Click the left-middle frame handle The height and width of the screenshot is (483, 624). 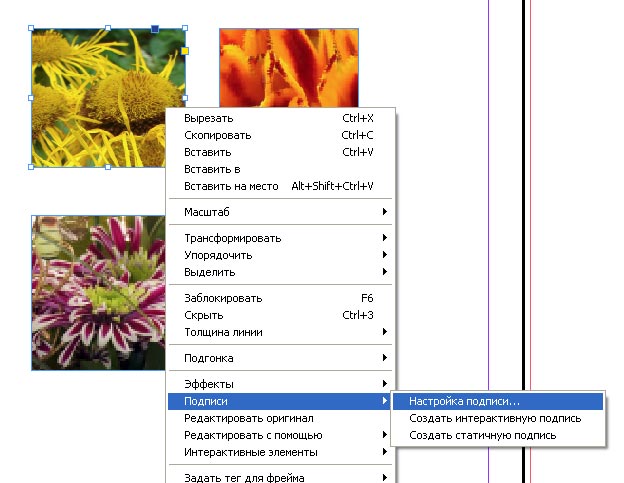[x=31, y=98]
